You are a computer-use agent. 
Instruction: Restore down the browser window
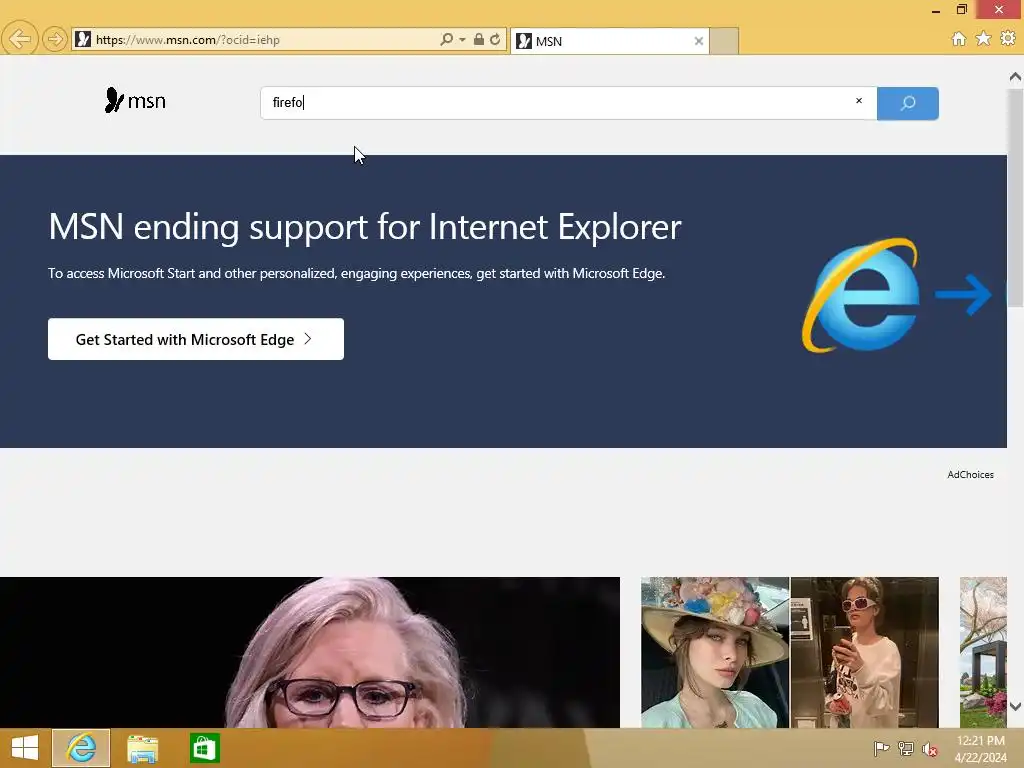pyautogui.click(x=962, y=9)
